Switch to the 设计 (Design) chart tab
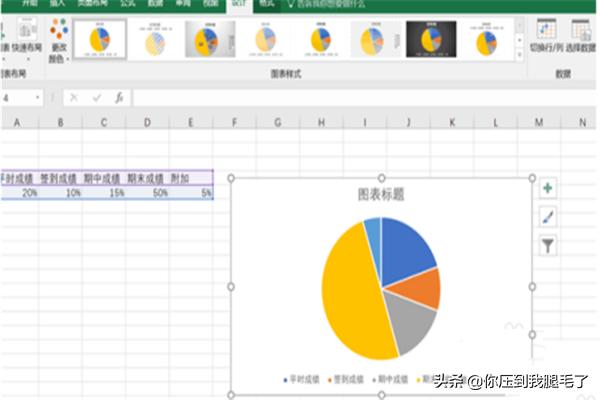 (240, 4)
